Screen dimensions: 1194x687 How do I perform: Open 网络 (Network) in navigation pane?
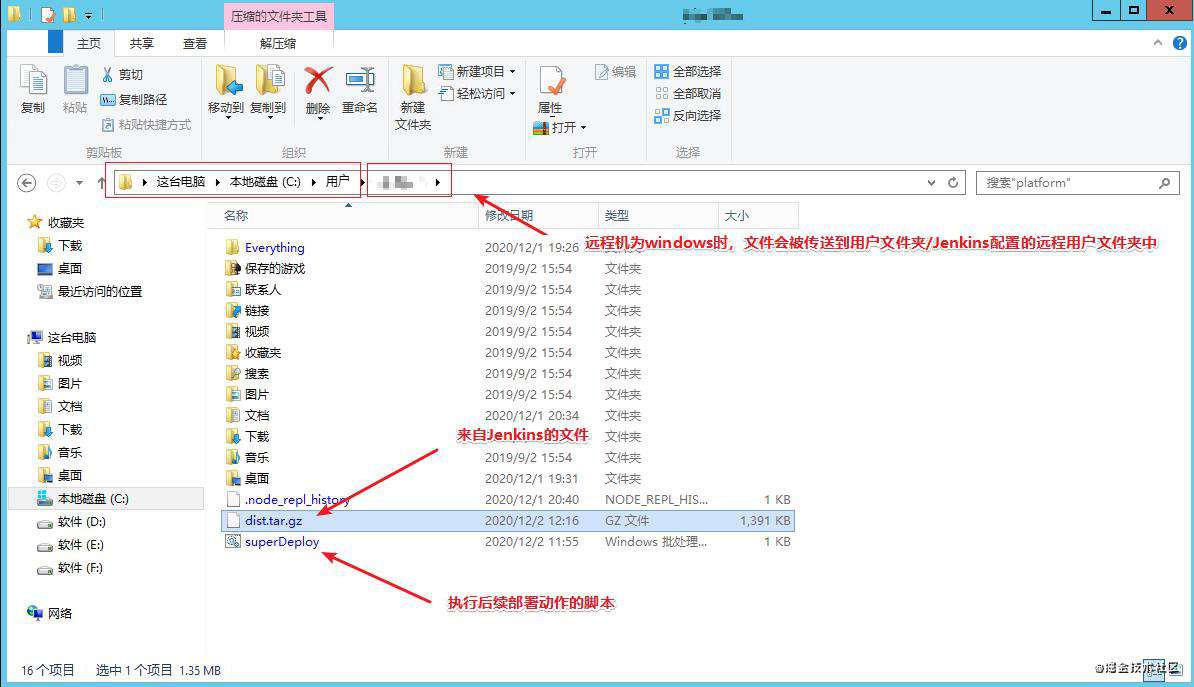point(49,613)
